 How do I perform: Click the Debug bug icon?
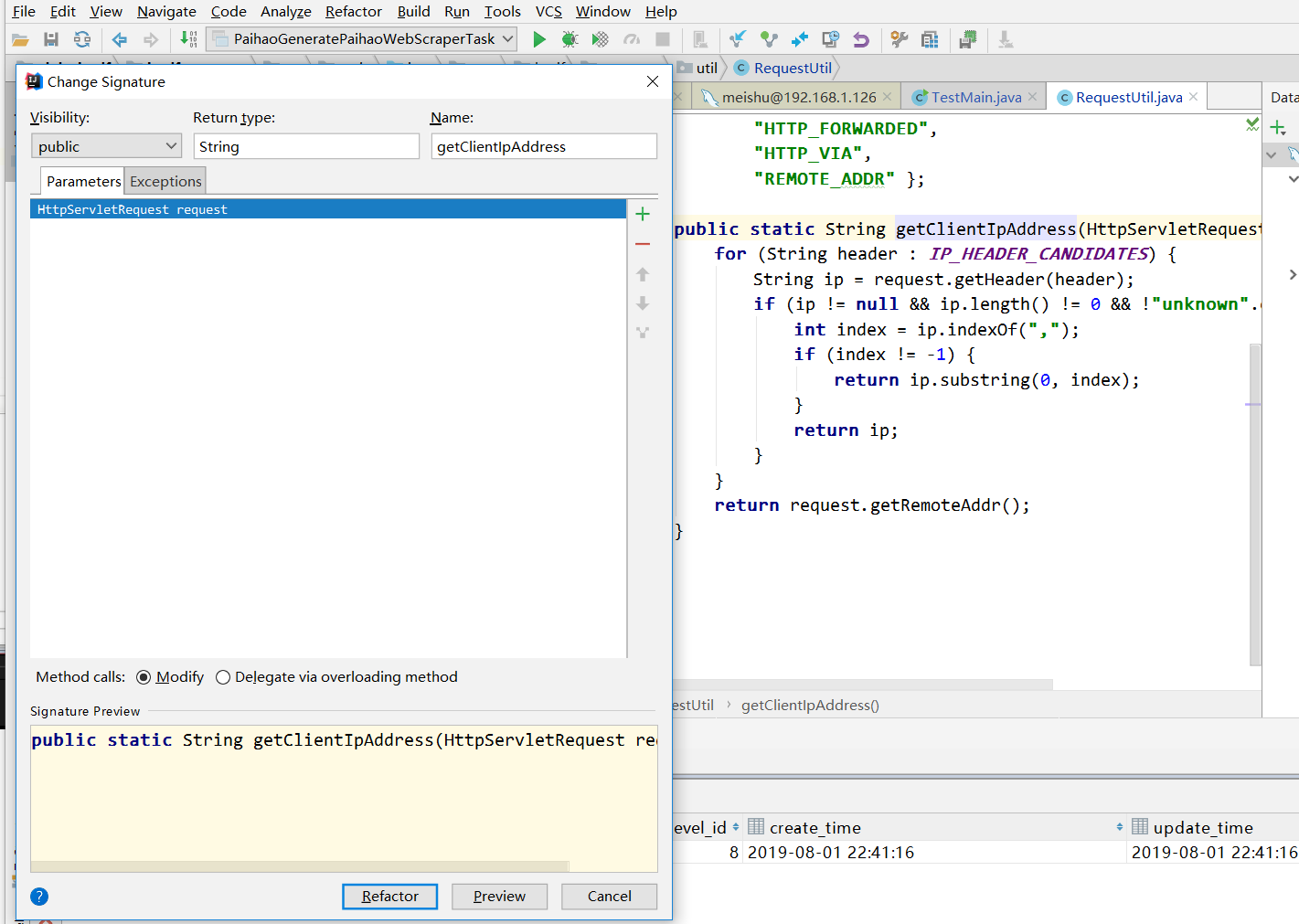click(570, 39)
